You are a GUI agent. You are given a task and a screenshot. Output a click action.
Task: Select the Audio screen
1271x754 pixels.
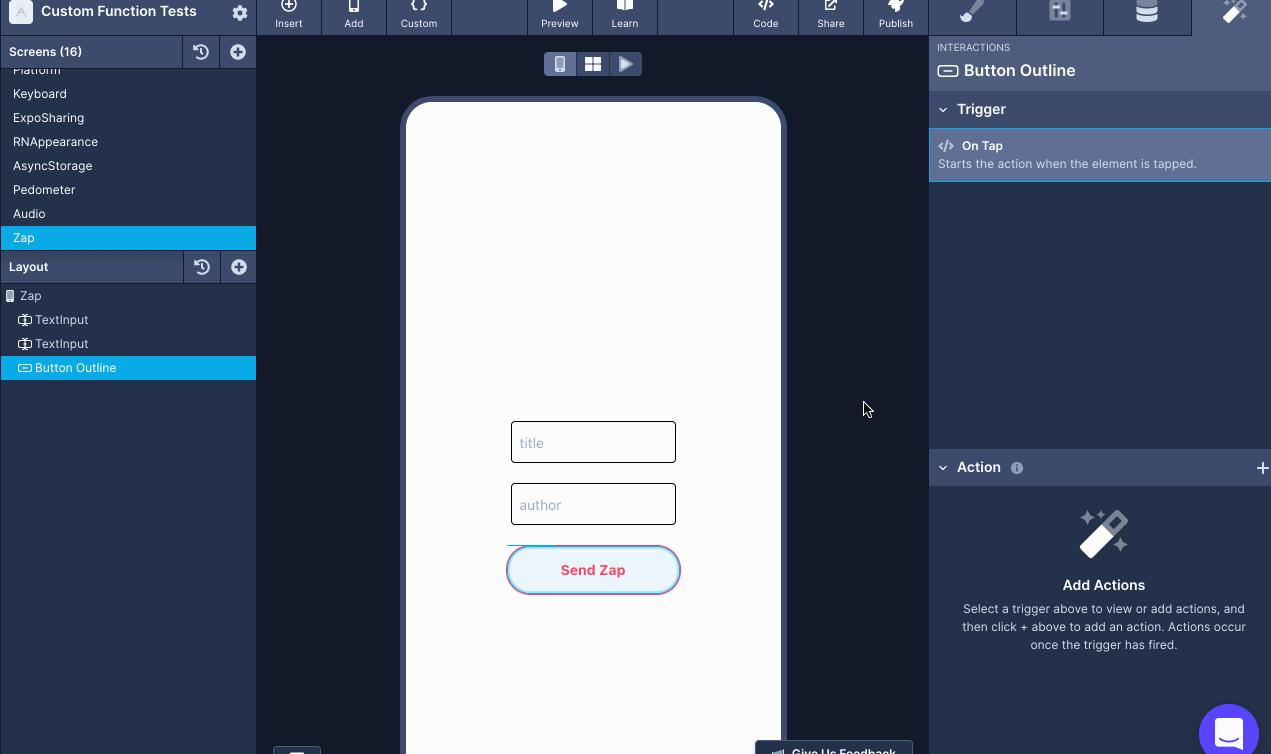(128, 214)
